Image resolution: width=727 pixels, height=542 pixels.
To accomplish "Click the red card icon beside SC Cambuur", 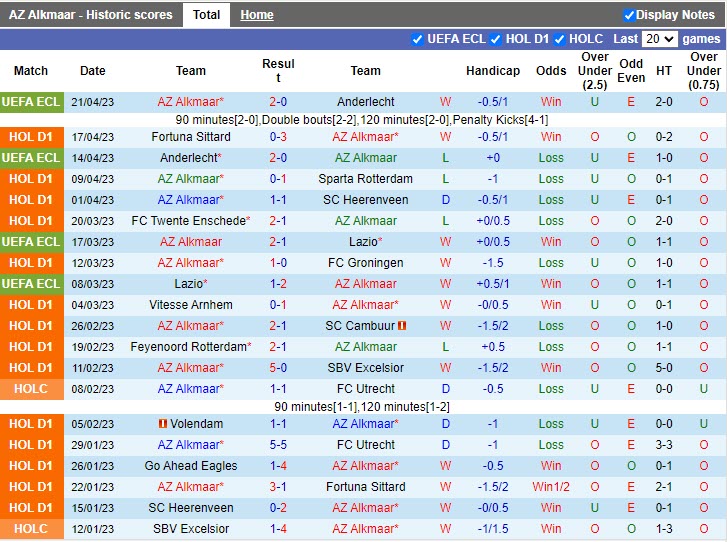I will pyautogui.click(x=402, y=326).
